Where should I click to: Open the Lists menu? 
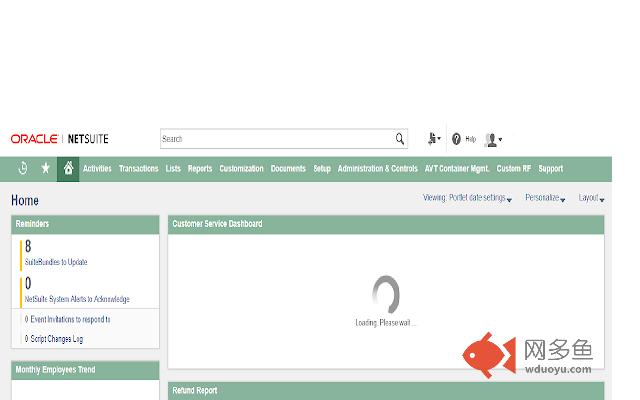173,169
